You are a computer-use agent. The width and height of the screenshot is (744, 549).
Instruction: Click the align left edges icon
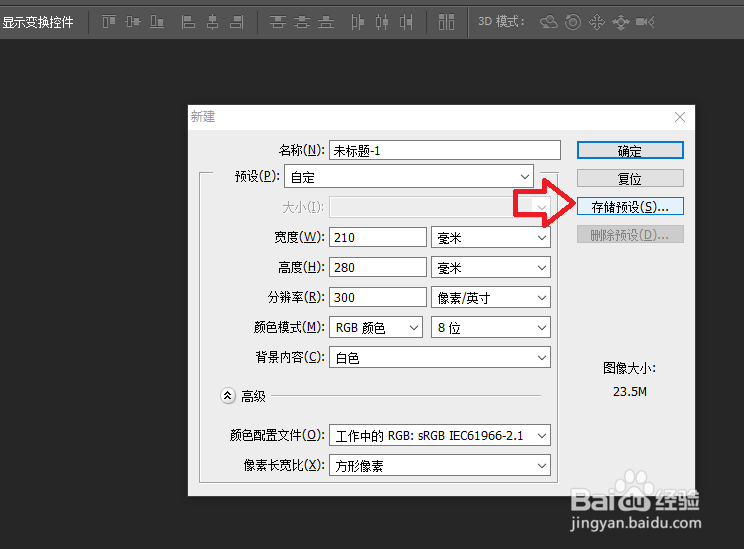[188, 22]
